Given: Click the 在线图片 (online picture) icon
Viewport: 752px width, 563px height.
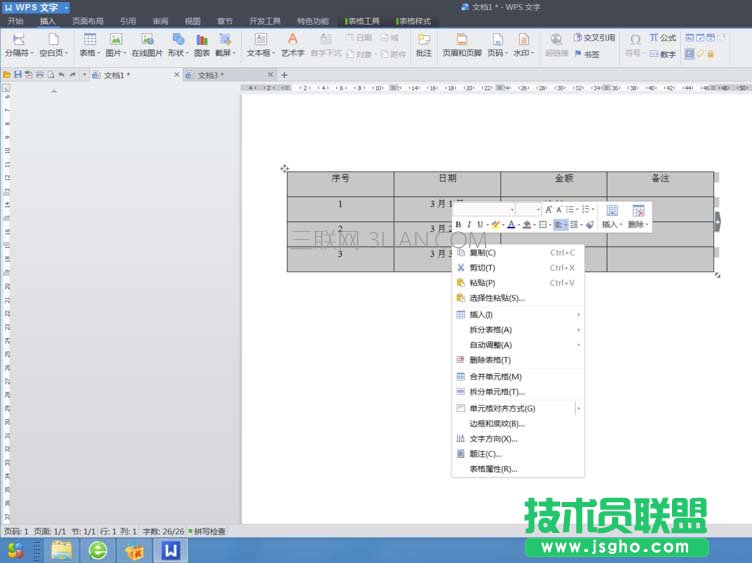Looking at the screenshot, I should click(147, 40).
